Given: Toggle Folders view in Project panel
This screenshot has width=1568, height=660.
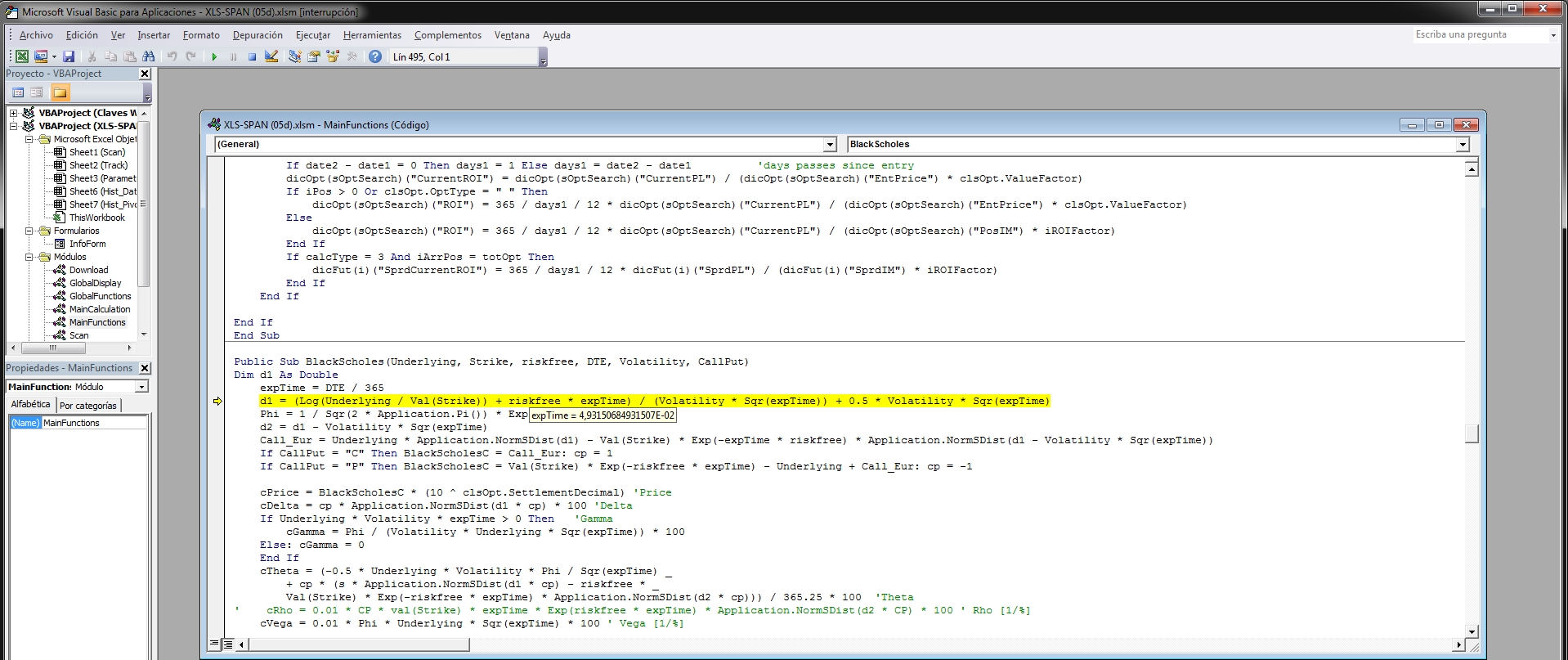Looking at the screenshot, I should [60, 92].
